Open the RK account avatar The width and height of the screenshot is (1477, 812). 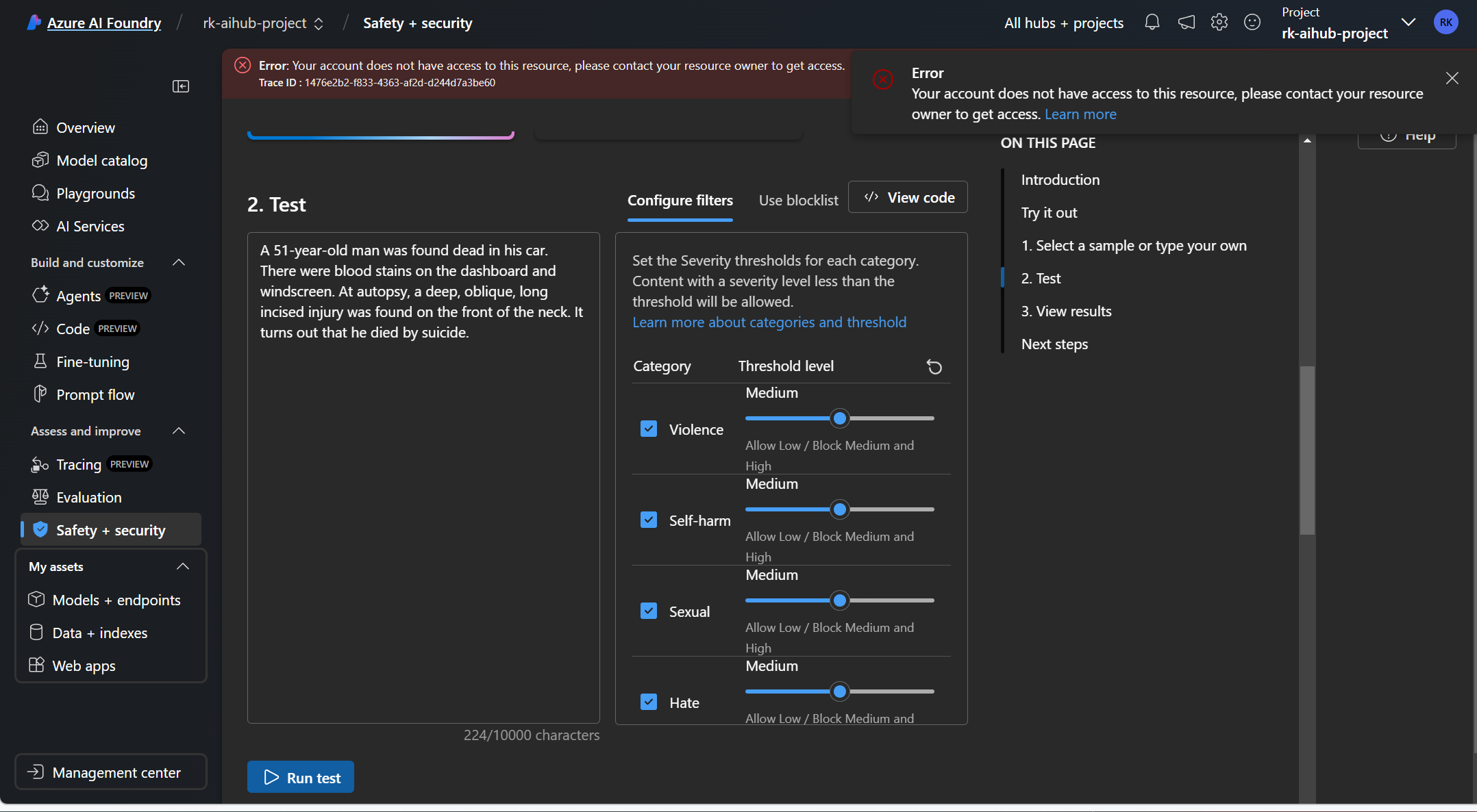(x=1445, y=23)
